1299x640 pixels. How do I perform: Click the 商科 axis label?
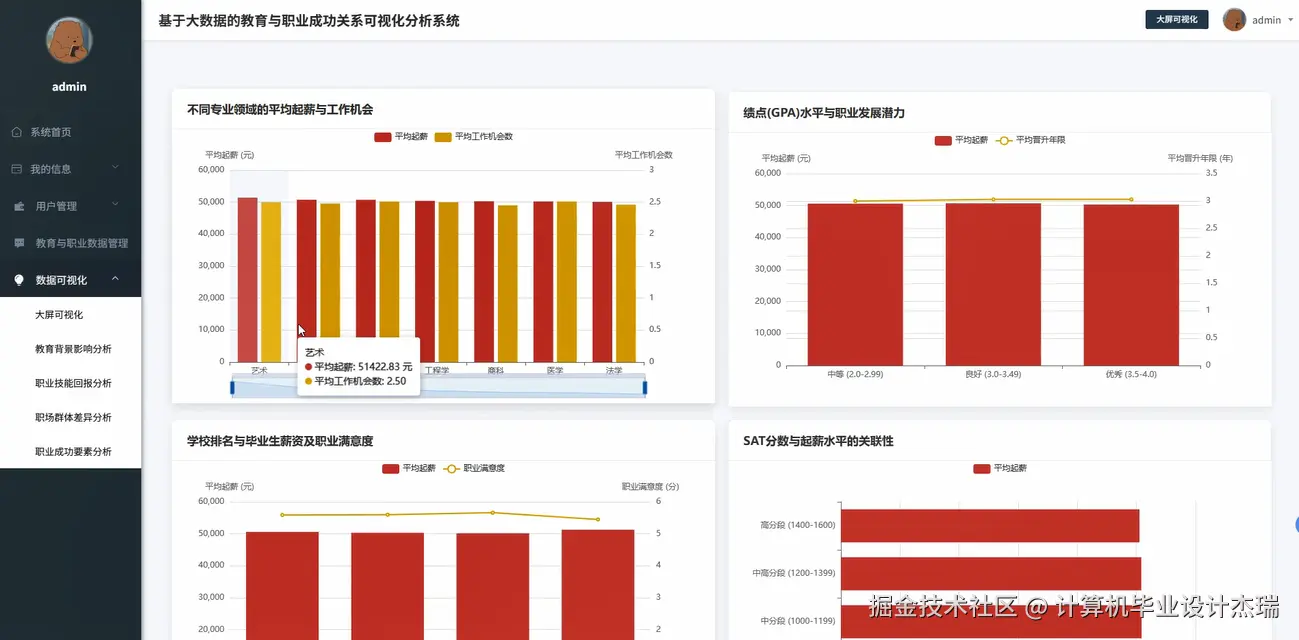pyautogui.click(x=496, y=370)
